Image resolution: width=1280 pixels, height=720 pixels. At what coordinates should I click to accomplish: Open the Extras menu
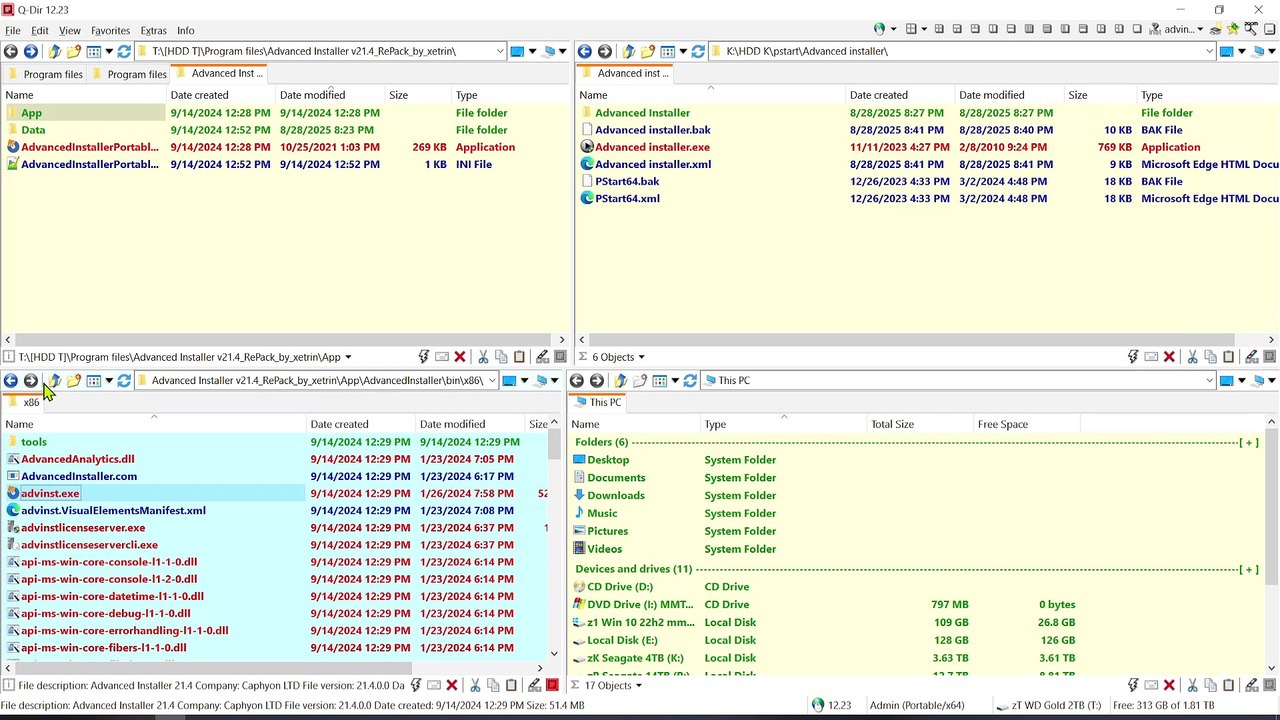pos(153,30)
